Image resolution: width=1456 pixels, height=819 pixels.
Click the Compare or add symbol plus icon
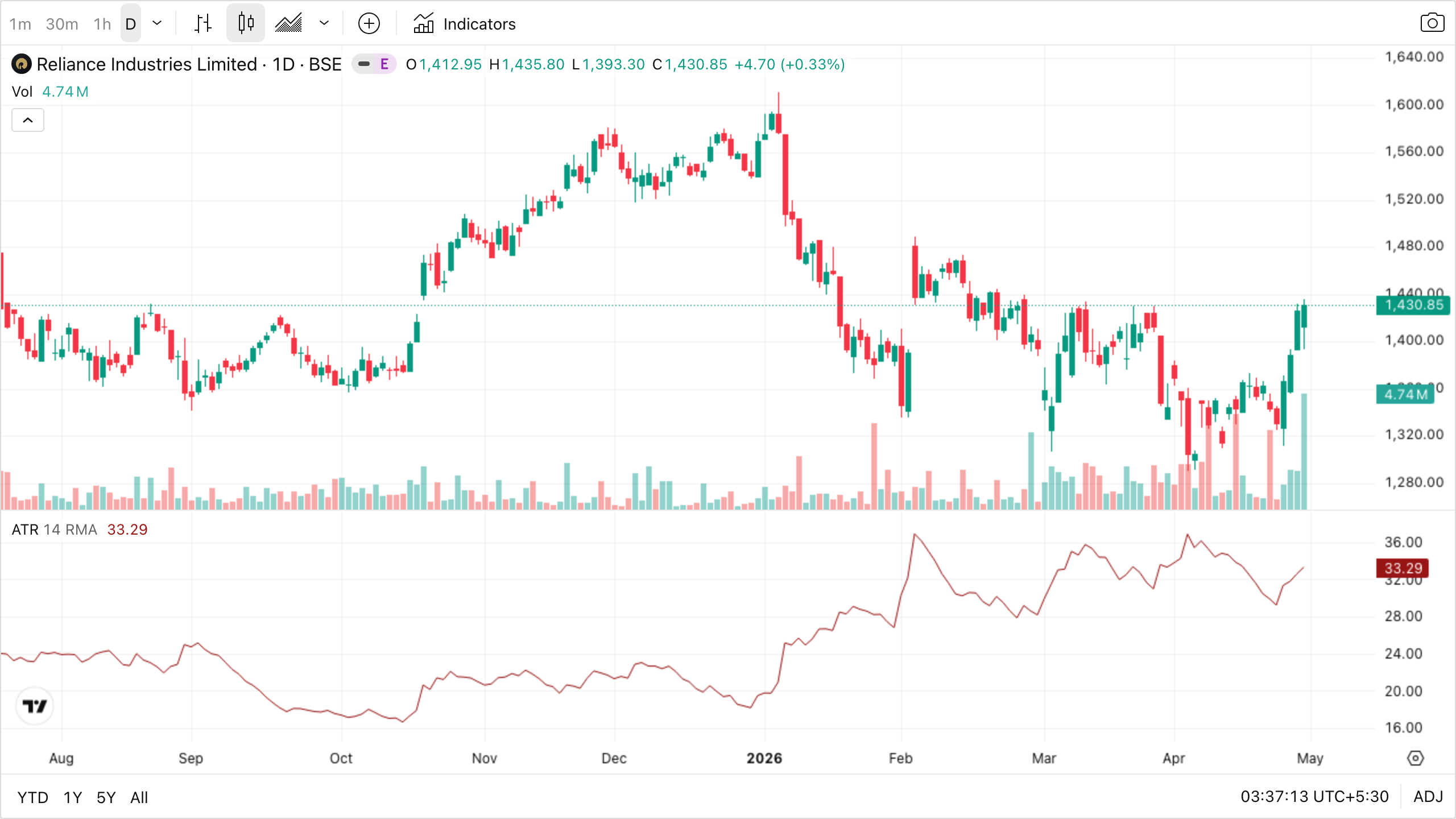point(369,24)
